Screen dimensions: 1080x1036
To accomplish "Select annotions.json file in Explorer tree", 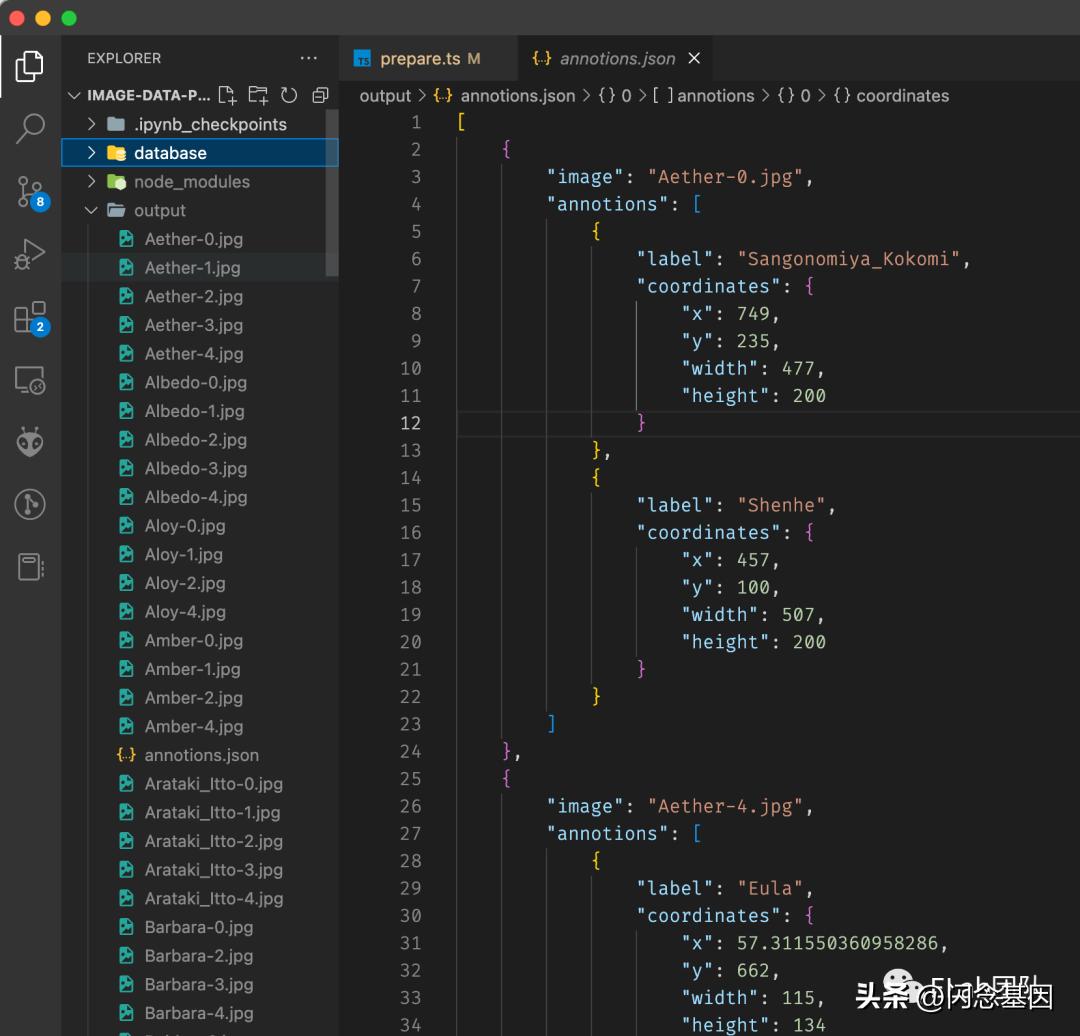I will (x=201, y=756).
